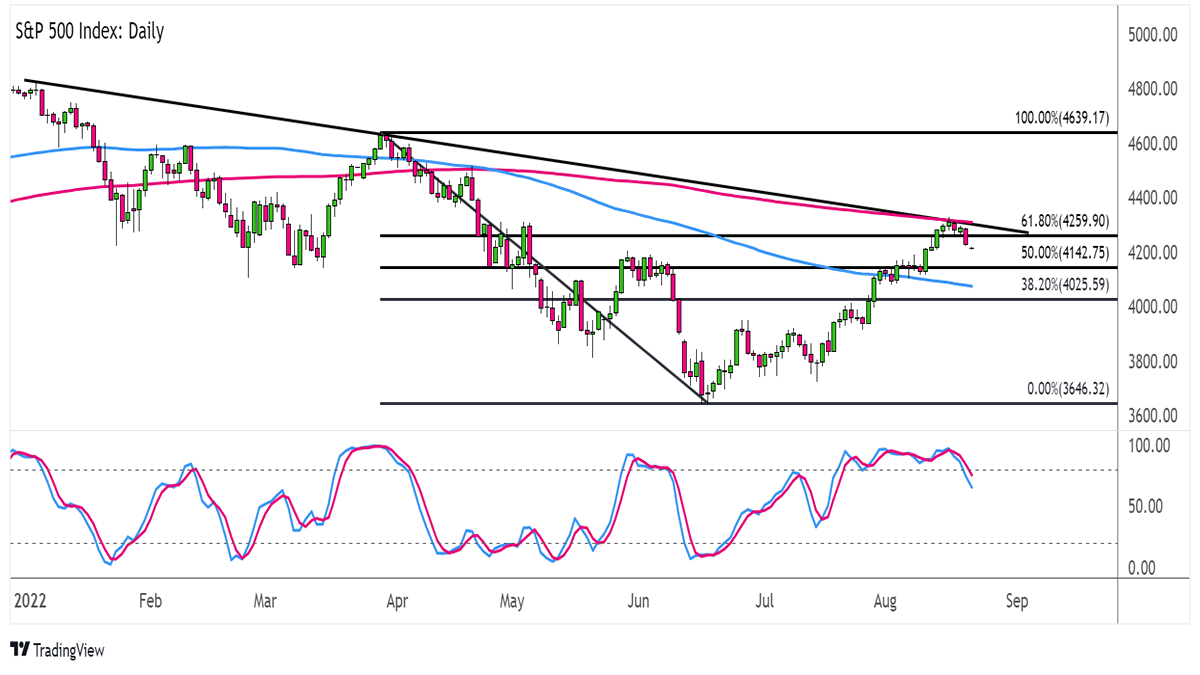The image size is (1200, 675).
Task: Click the Aug time axis label
Action: (884, 602)
